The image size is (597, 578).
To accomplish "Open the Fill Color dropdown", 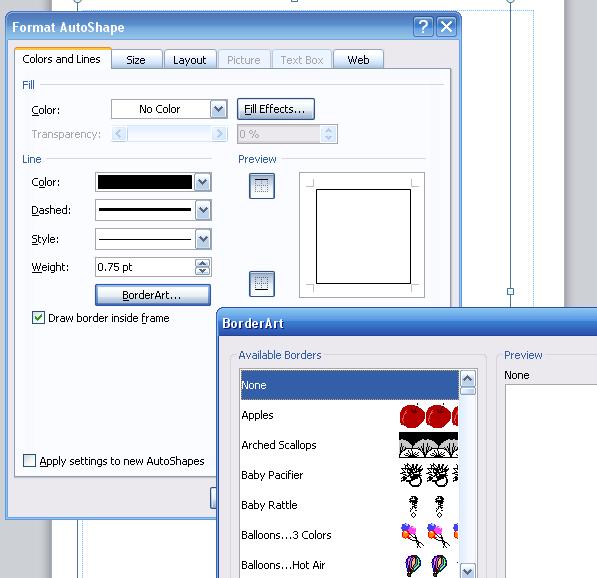I will click(x=219, y=109).
